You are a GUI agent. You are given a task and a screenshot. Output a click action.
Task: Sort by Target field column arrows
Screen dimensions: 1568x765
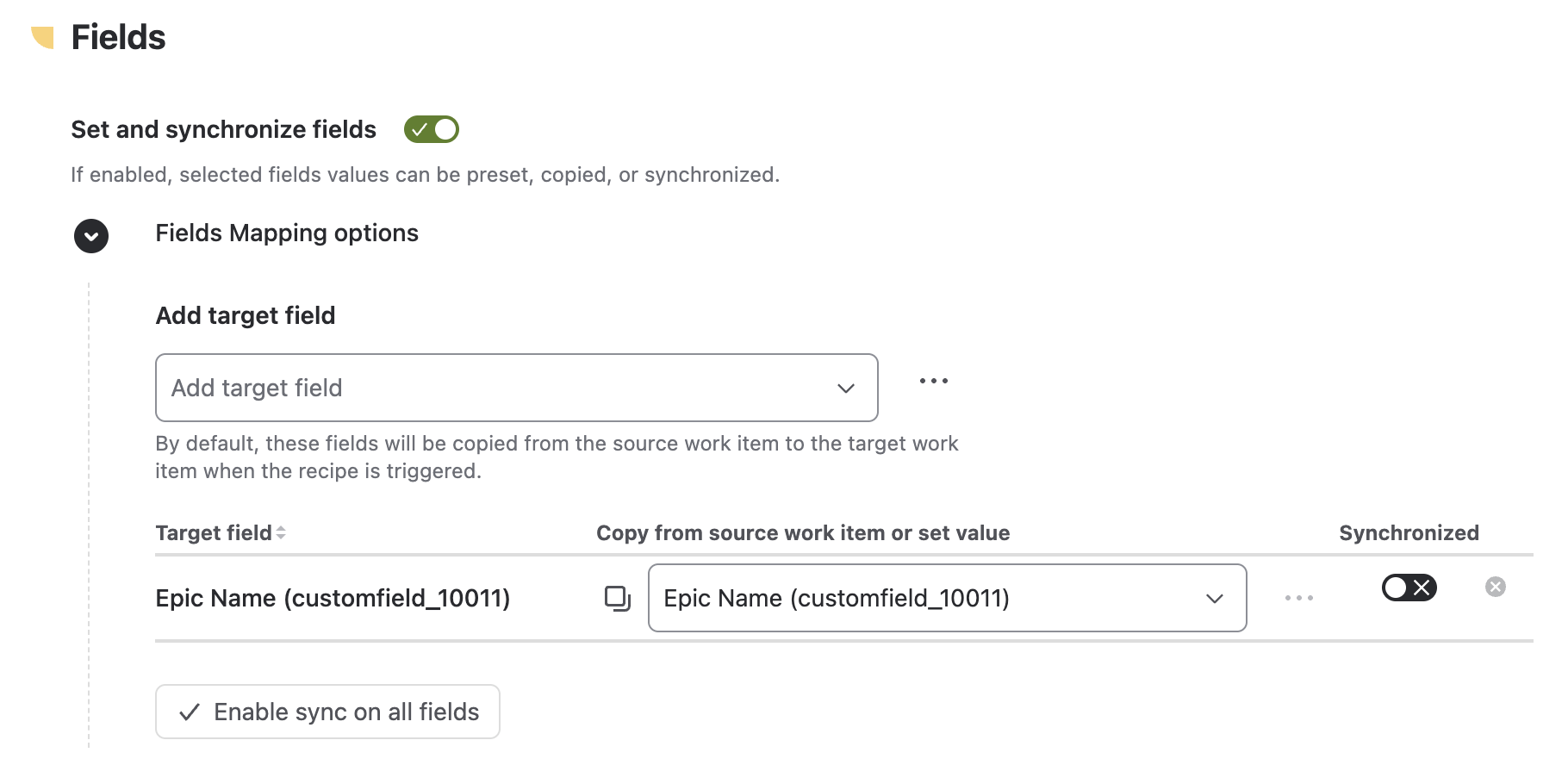281,533
